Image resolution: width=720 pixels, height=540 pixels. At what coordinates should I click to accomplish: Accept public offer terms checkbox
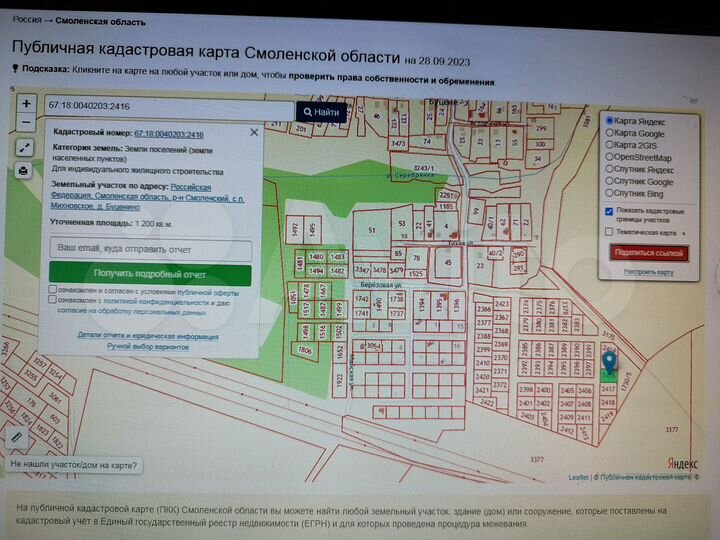coord(53,289)
